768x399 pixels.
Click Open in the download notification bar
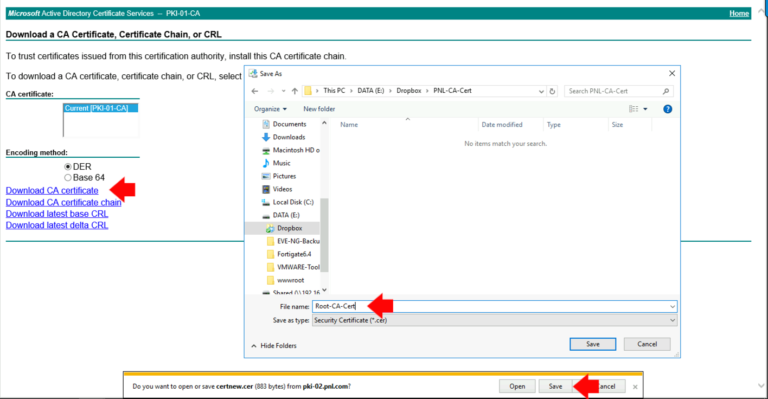coord(517,386)
